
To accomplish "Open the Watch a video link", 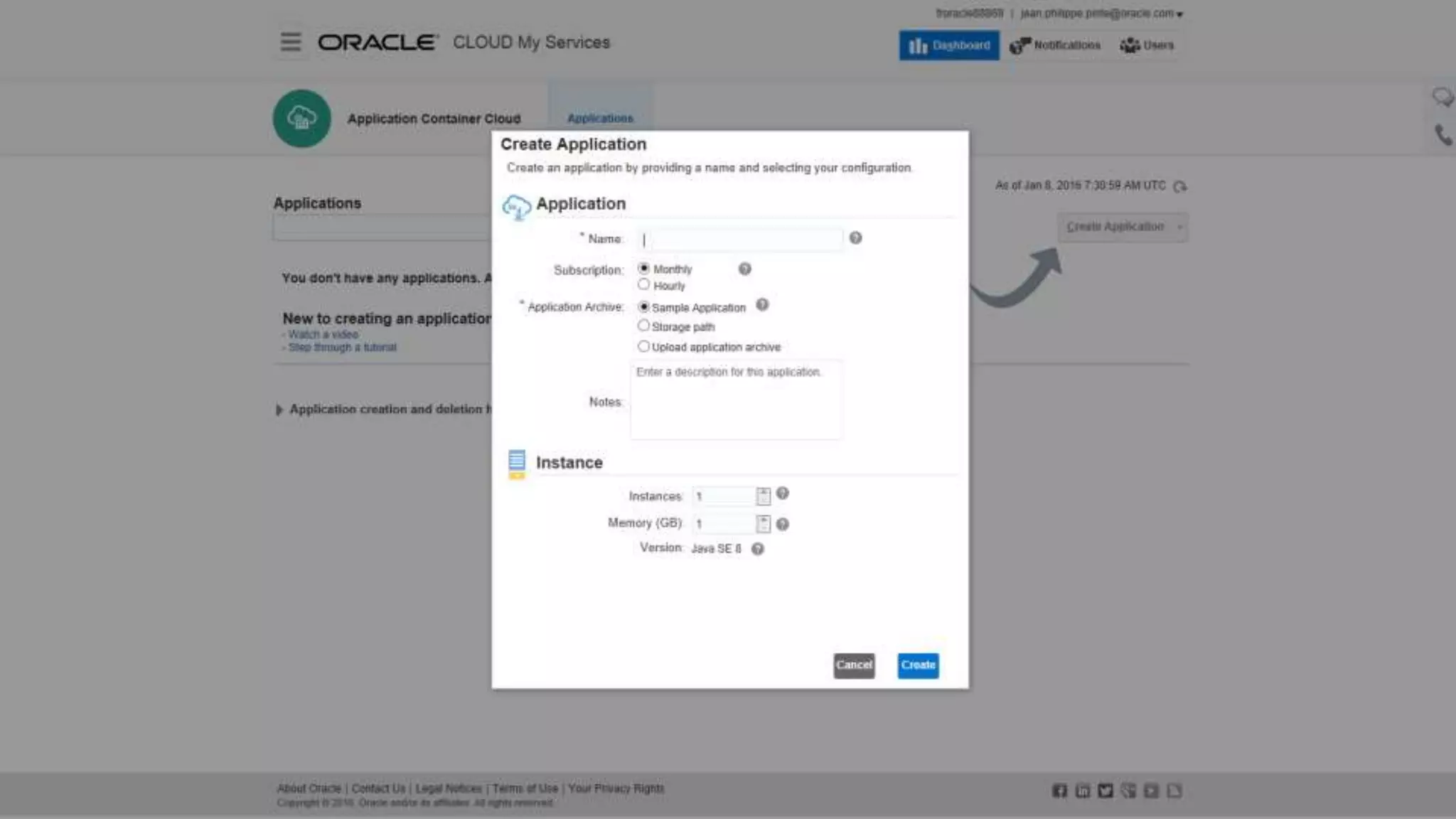I will point(323,334).
